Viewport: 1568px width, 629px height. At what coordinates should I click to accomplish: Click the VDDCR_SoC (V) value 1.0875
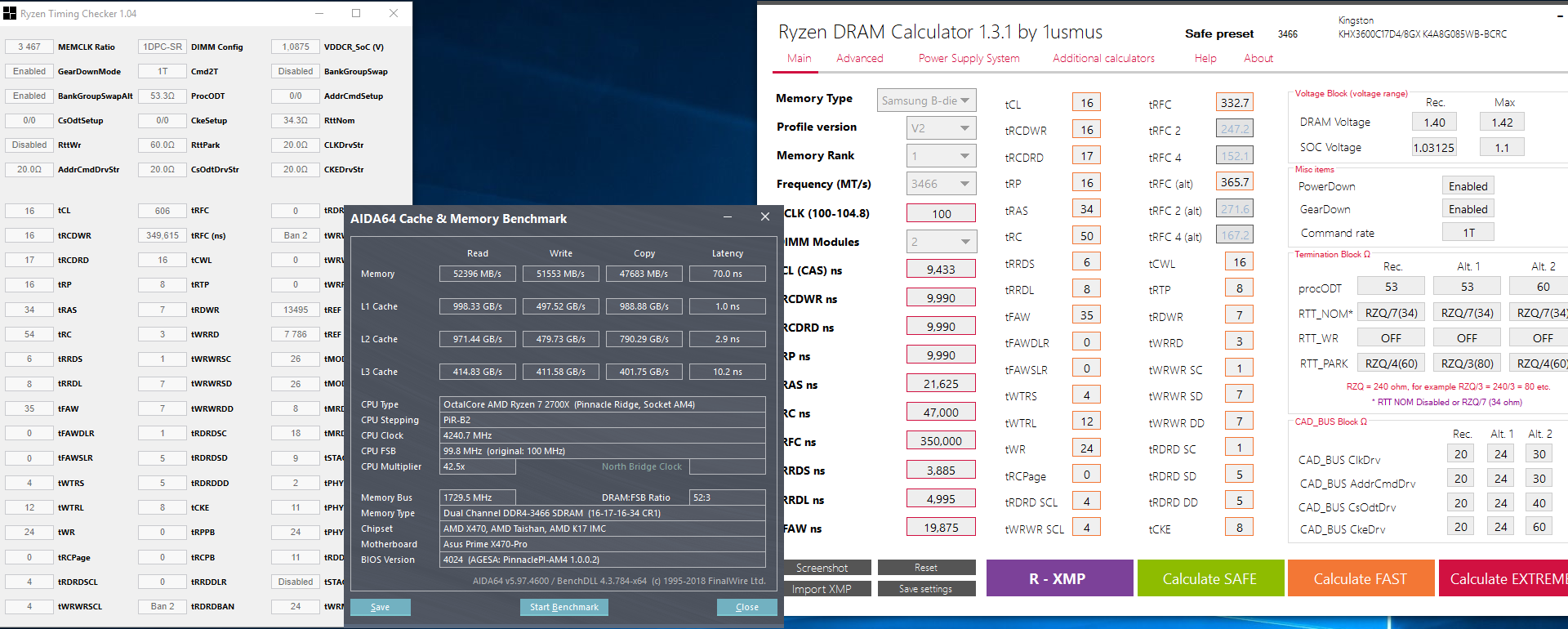click(x=296, y=47)
